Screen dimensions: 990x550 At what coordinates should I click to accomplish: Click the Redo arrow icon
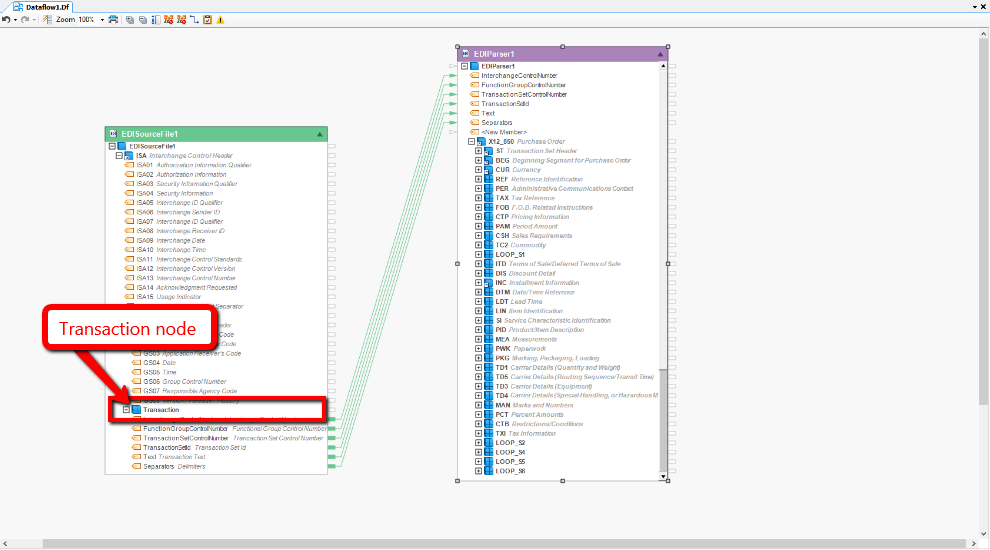[x=25, y=20]
